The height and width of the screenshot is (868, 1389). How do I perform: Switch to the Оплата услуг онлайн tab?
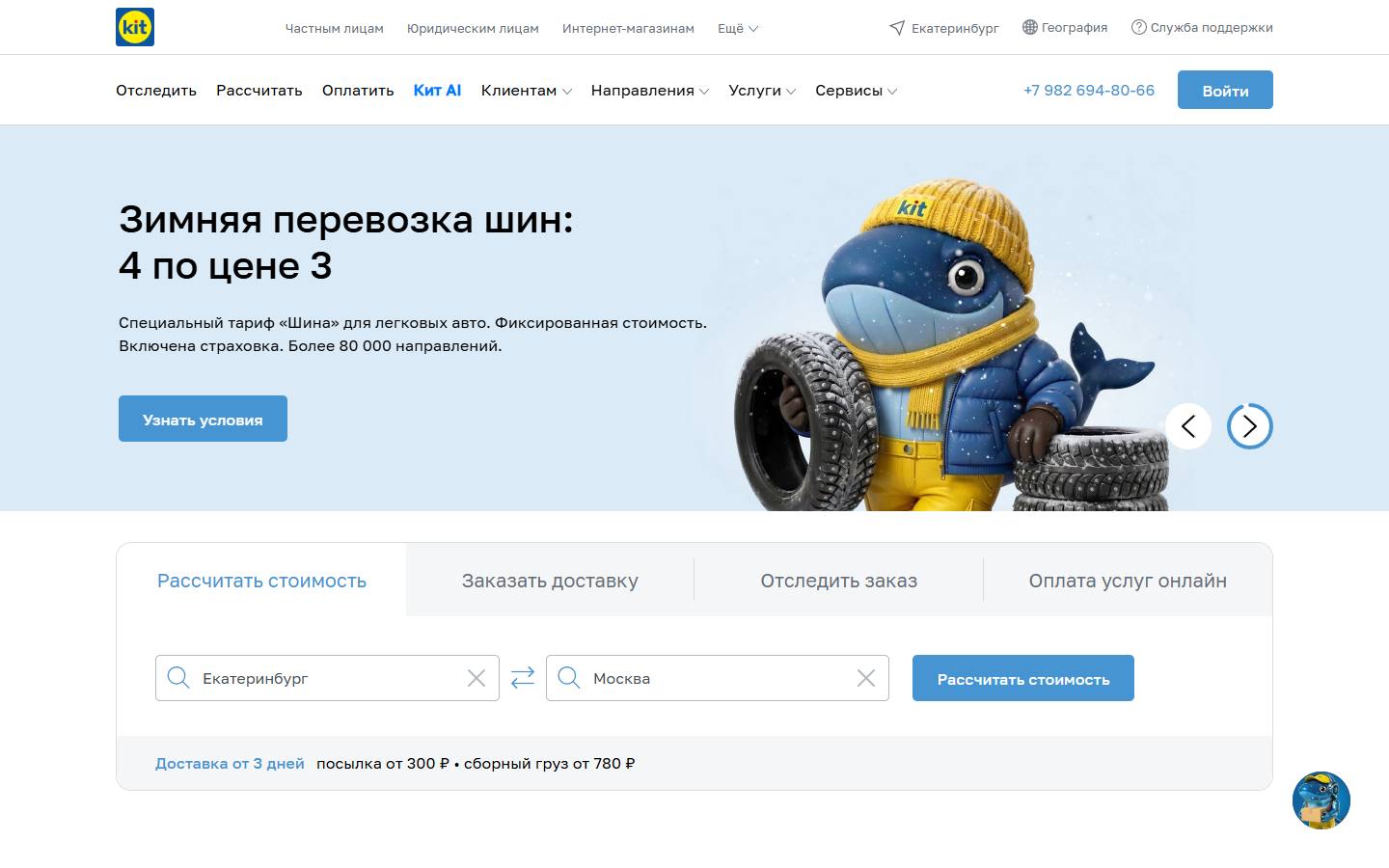coord(1128,581)
